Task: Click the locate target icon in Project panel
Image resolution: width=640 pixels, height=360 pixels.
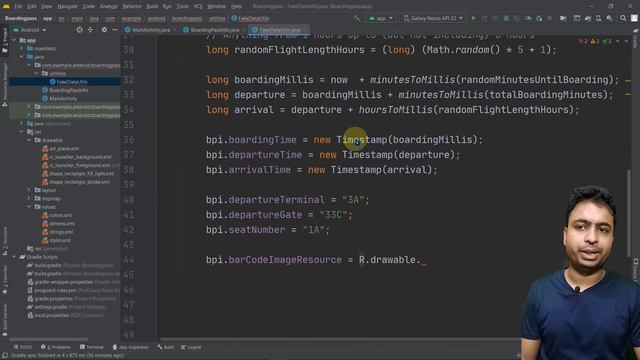Action: tap(80, 30)
